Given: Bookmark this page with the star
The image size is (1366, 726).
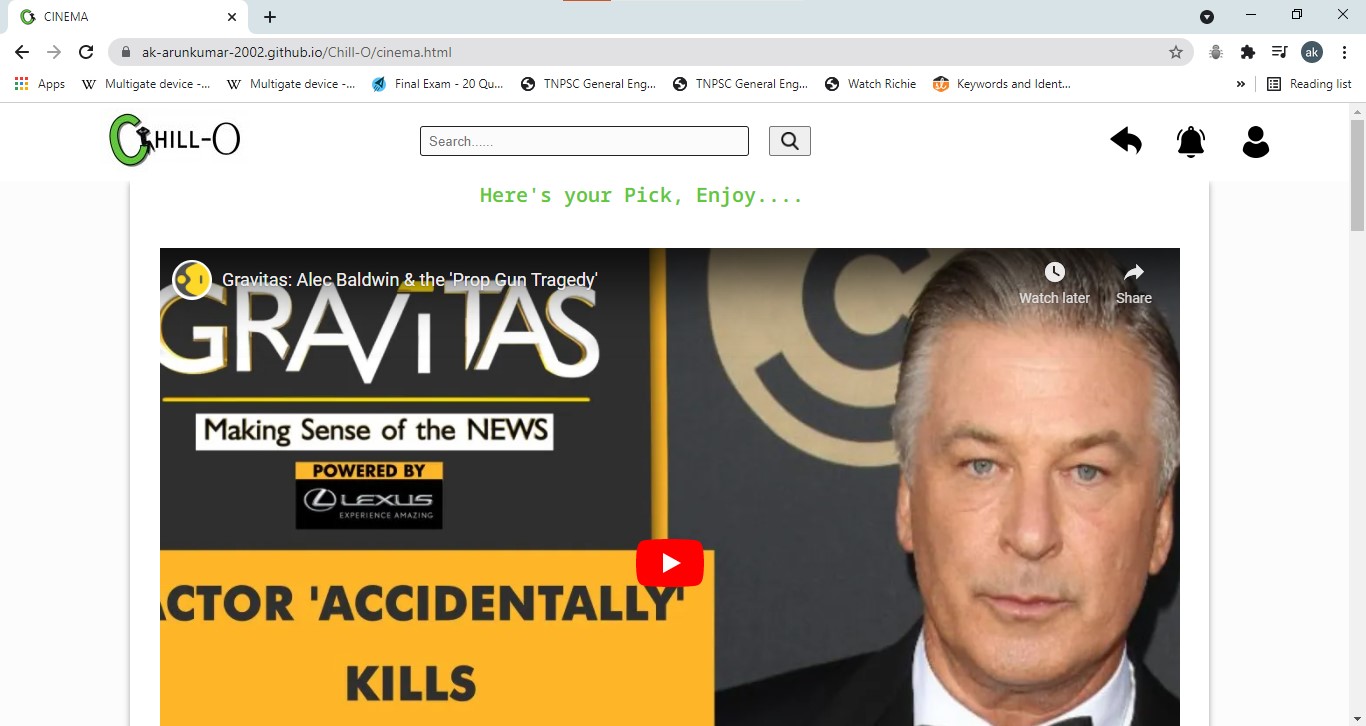Looking at the screenshot, I should (1176, 52).
